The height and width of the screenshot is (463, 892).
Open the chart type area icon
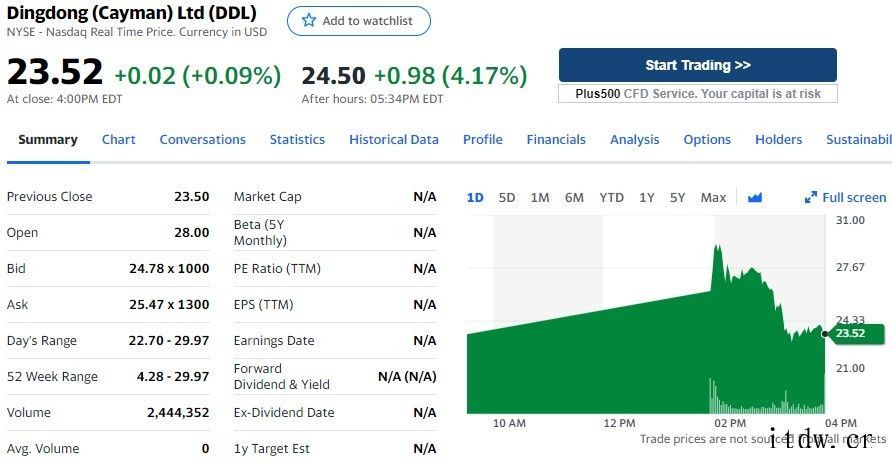tap(754, 198)
